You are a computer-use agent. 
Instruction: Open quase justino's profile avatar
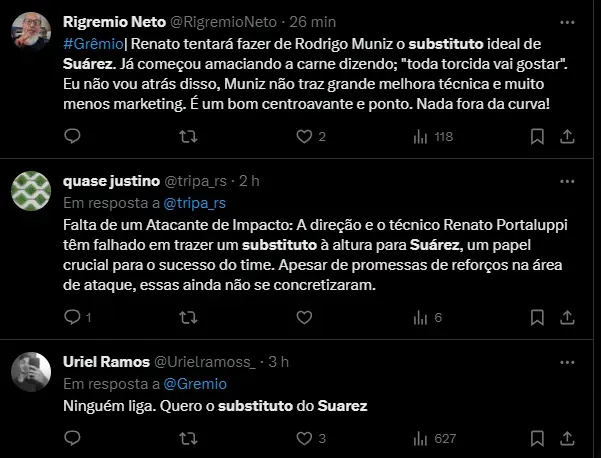click(x=31, y=190)
